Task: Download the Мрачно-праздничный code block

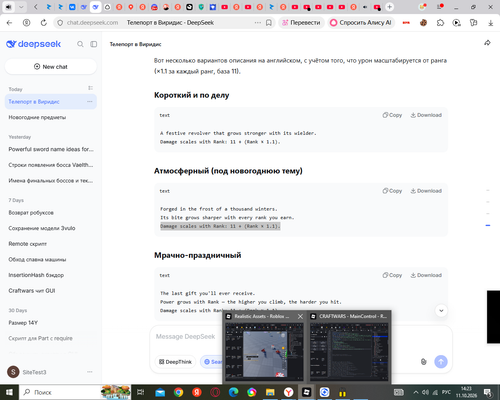Action: 426,275
